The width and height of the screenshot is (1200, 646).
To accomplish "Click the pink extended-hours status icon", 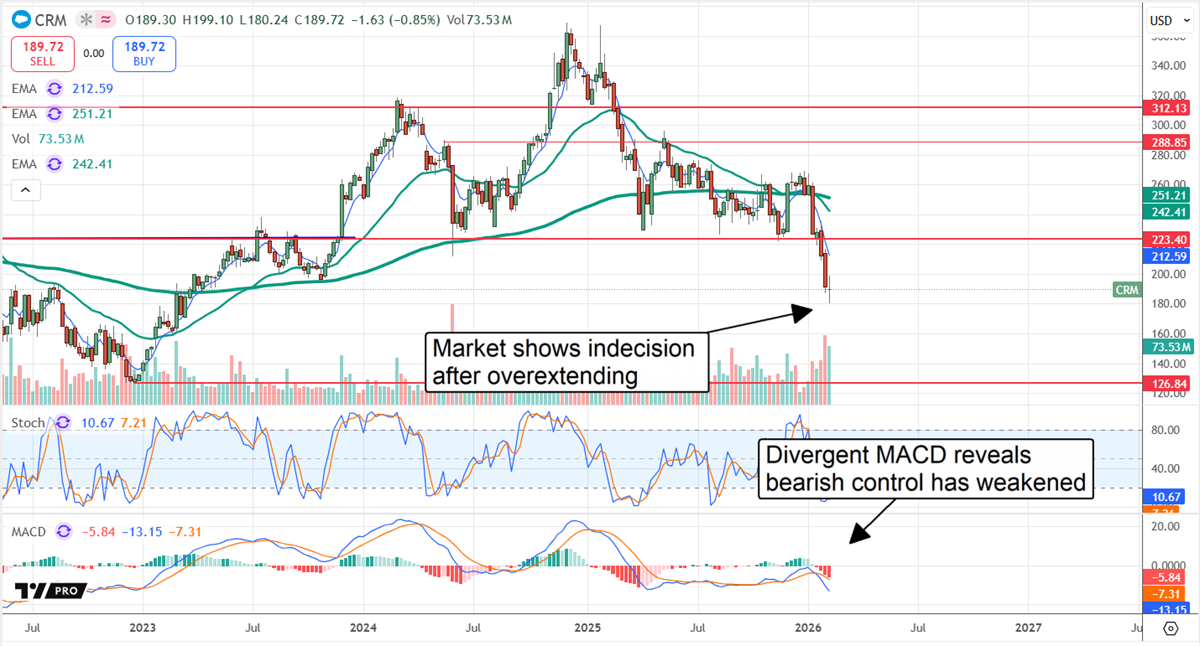I will coord(103,19).
